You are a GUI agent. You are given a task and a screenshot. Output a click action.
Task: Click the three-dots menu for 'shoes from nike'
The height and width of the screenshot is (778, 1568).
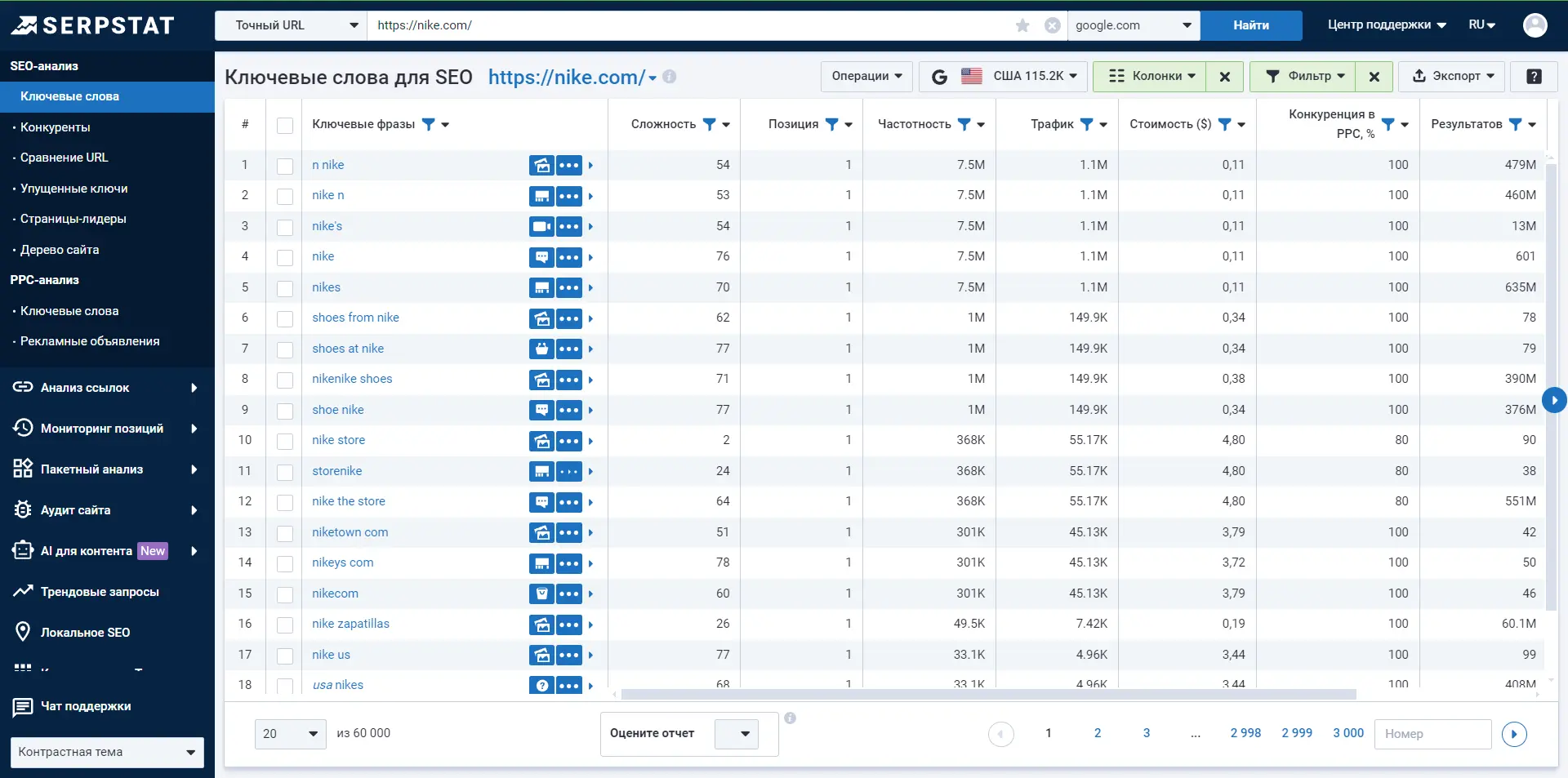pyautogui.click(x=569, y=318)
